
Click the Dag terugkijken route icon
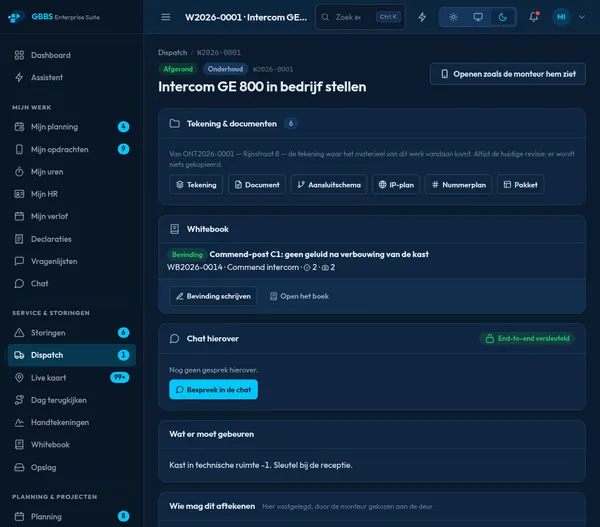(x=19, y=400)
